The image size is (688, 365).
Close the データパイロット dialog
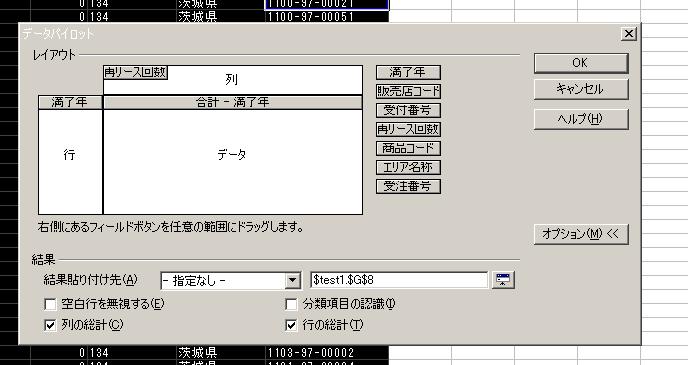629,34
